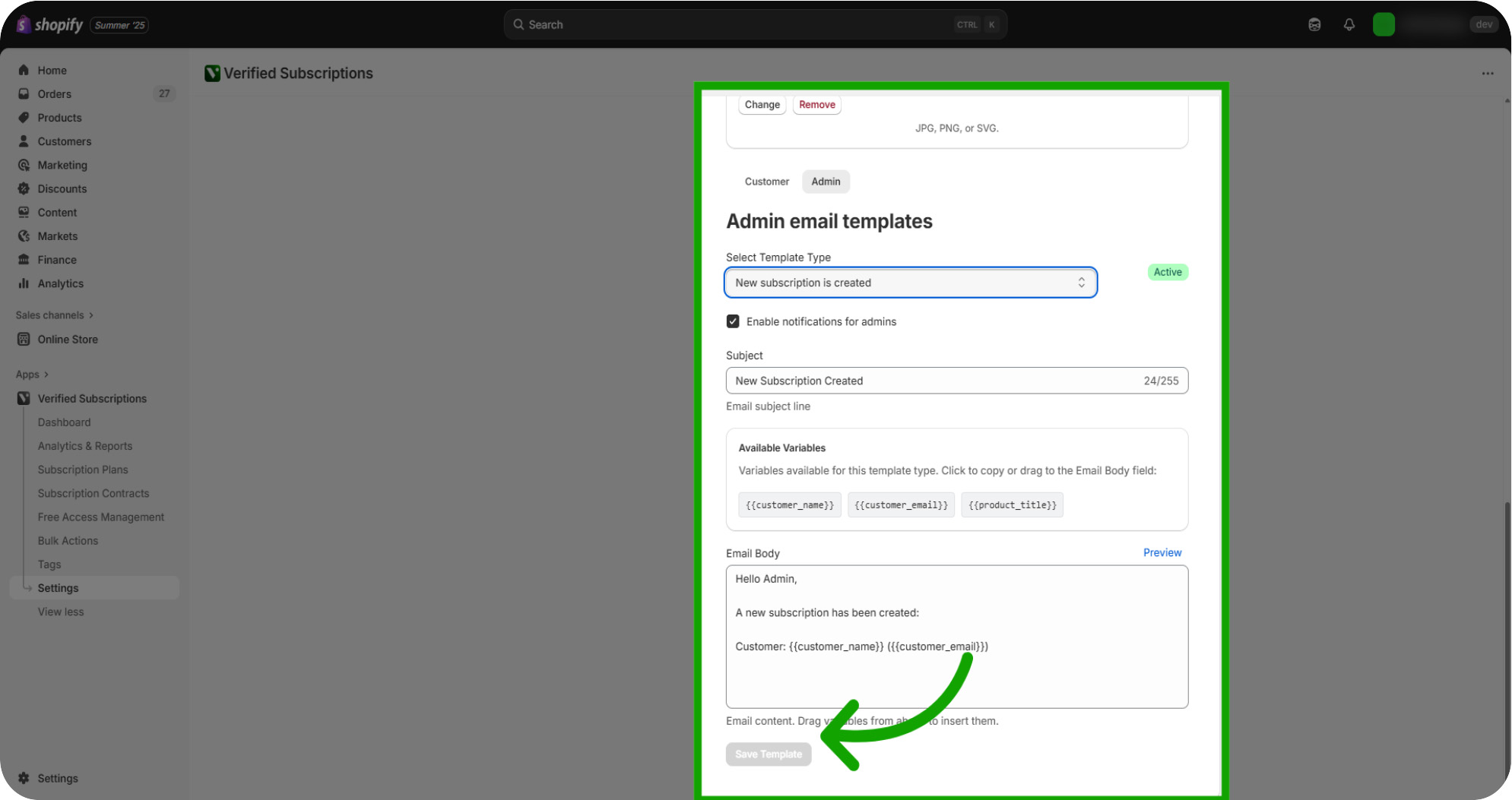Click the Orders count badge 27
1512x800 pixels.
pyautogui.click(x=164, y=93)
